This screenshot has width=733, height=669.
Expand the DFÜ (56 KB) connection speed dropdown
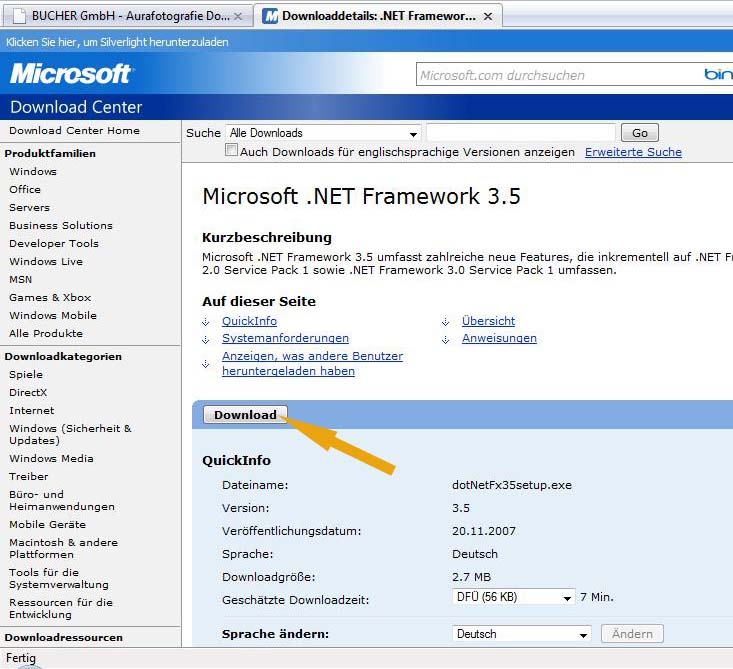[x=567, y=598]
